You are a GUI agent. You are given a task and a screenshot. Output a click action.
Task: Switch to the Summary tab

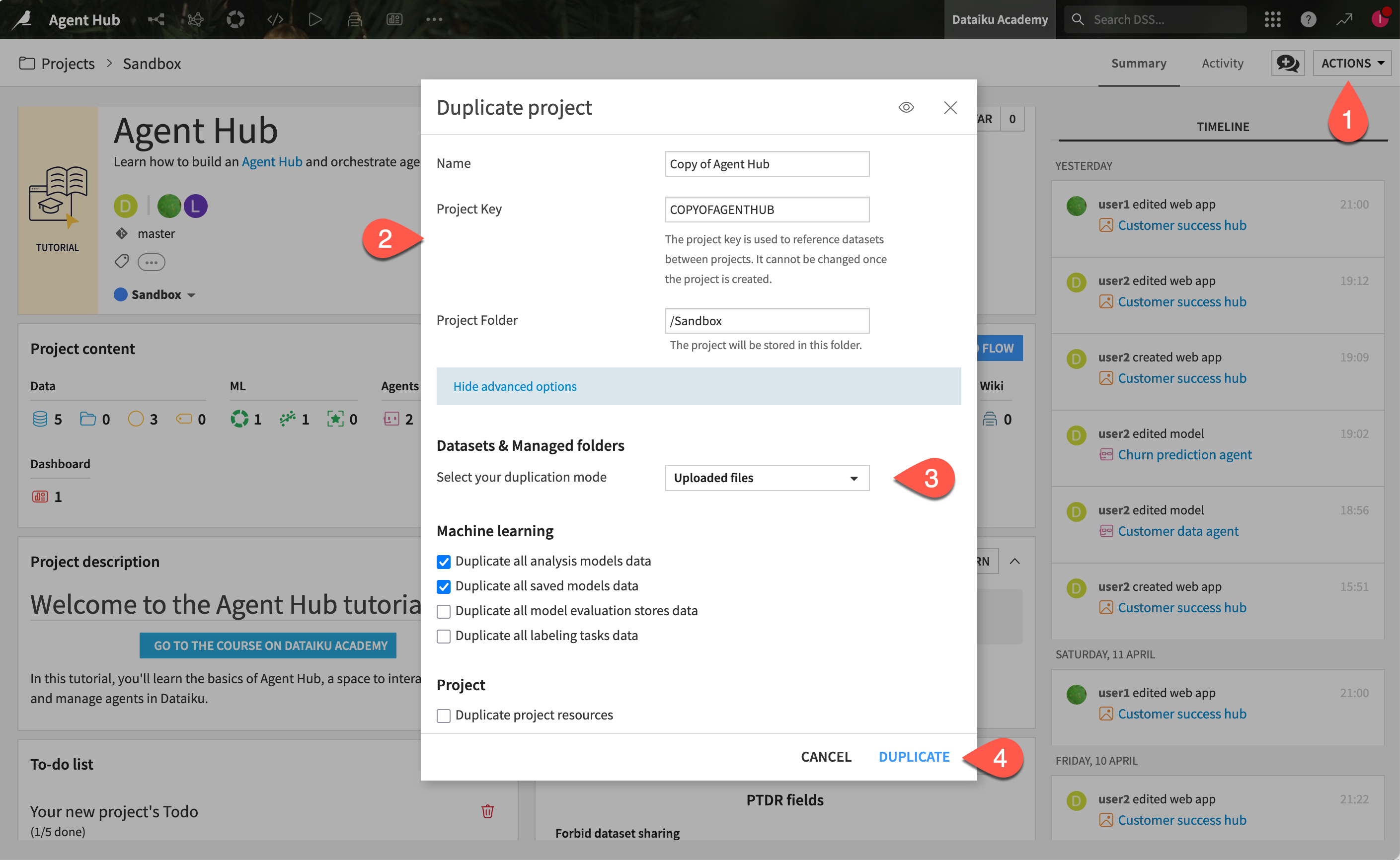pos(1138,63)
